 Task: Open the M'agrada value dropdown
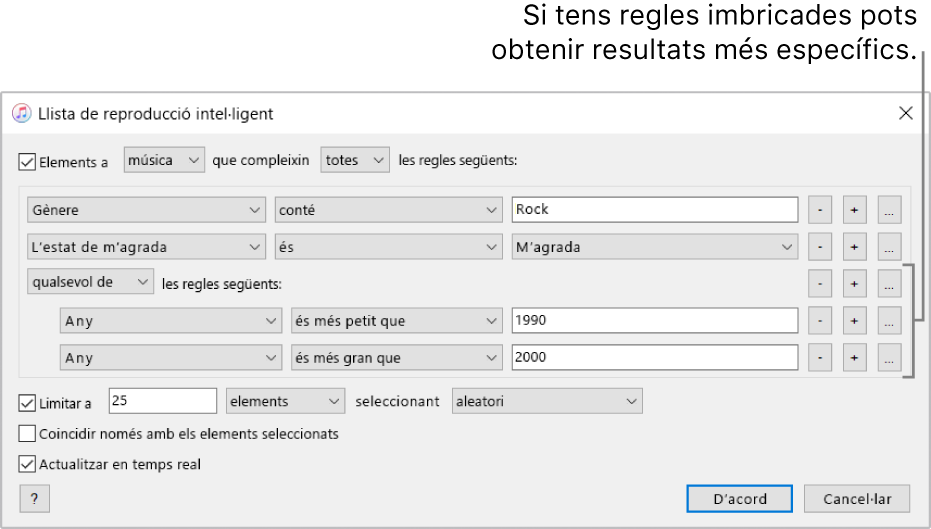(655, 247)
